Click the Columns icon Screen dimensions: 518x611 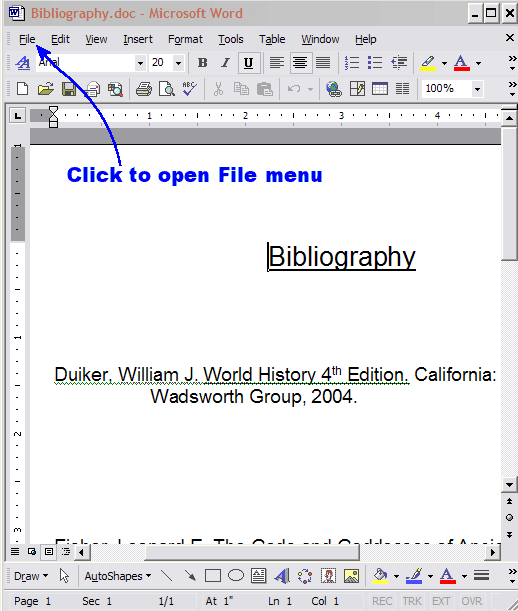[402, 89]
